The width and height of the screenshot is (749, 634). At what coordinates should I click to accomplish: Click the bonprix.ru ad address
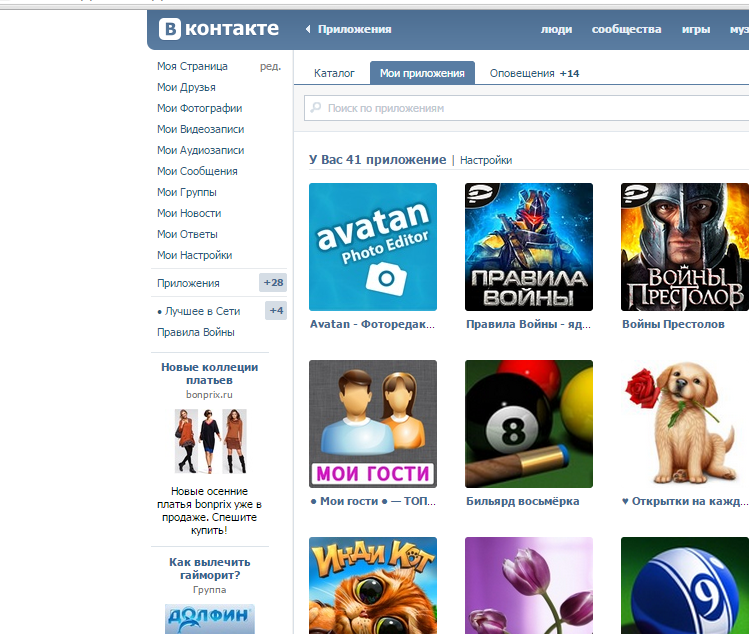[209, 395]
